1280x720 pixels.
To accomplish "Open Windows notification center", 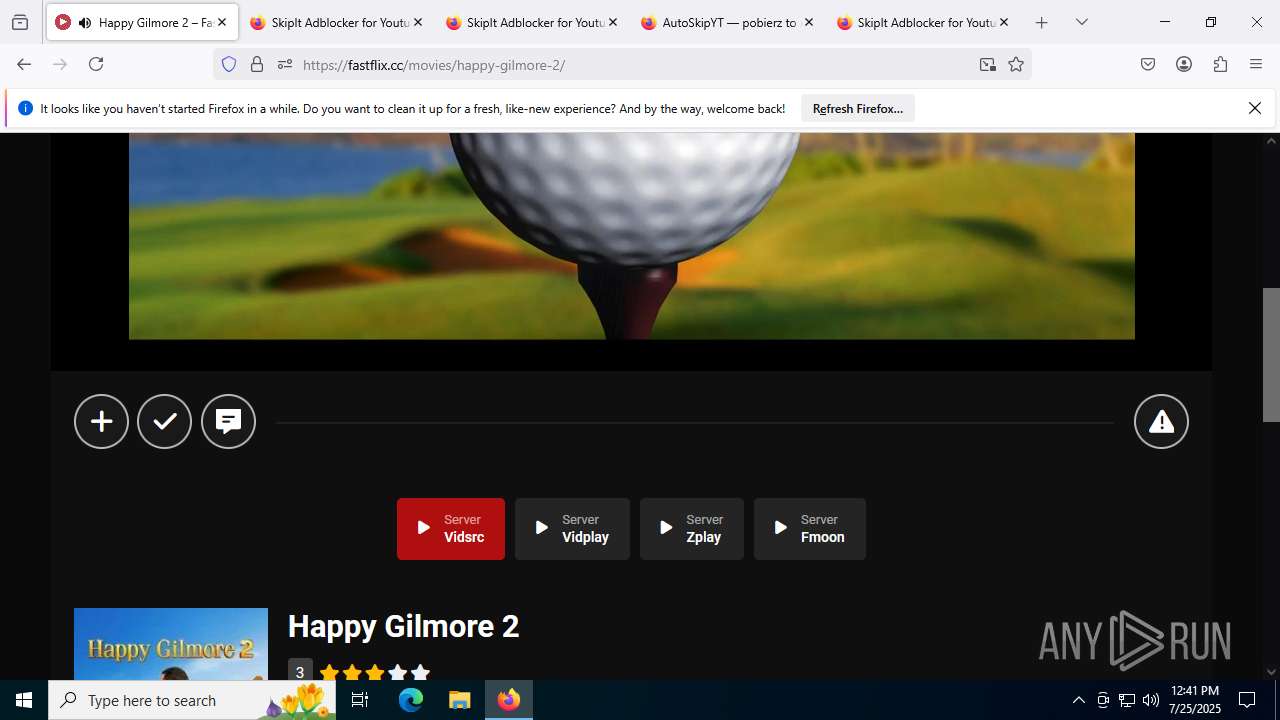I will [x=1247, y=700].
